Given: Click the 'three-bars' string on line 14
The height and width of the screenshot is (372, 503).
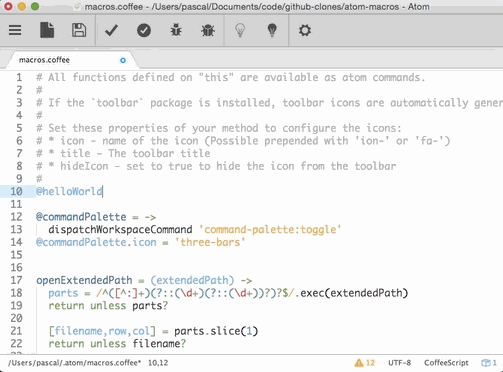Looking at the screenshot, I should [210, 242].
